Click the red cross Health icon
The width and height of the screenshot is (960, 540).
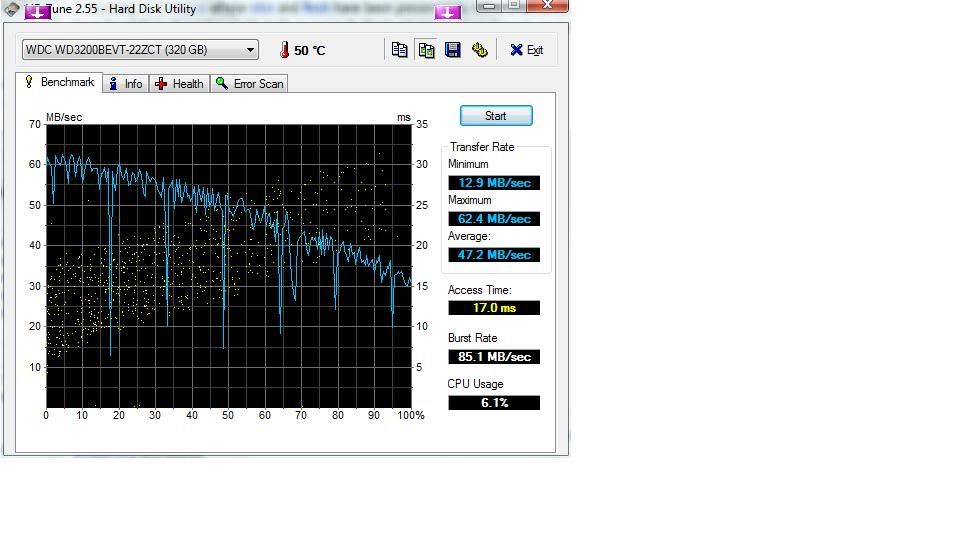tap(161, 84)
